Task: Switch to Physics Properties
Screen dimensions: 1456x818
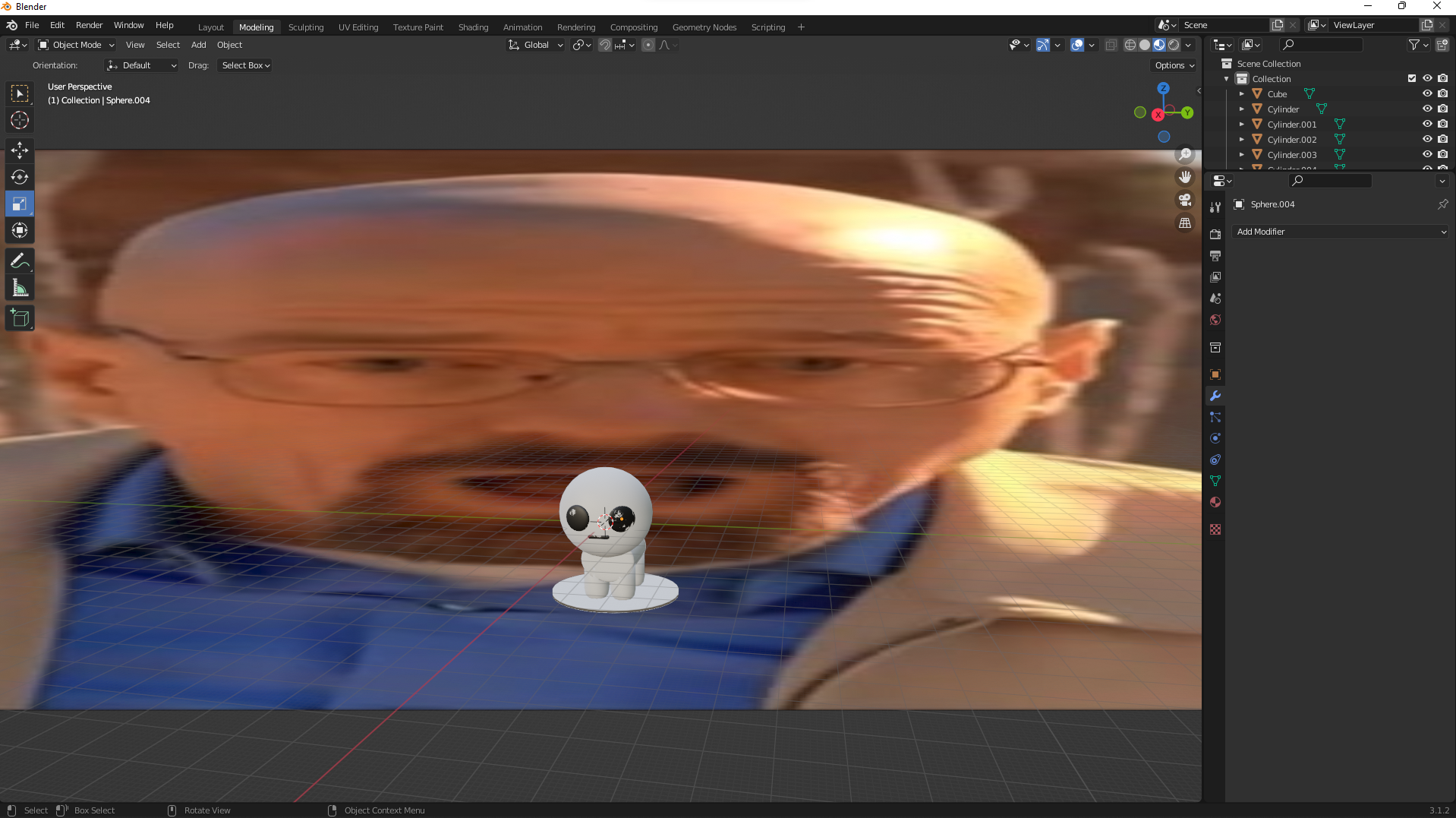Action: 1215,438
